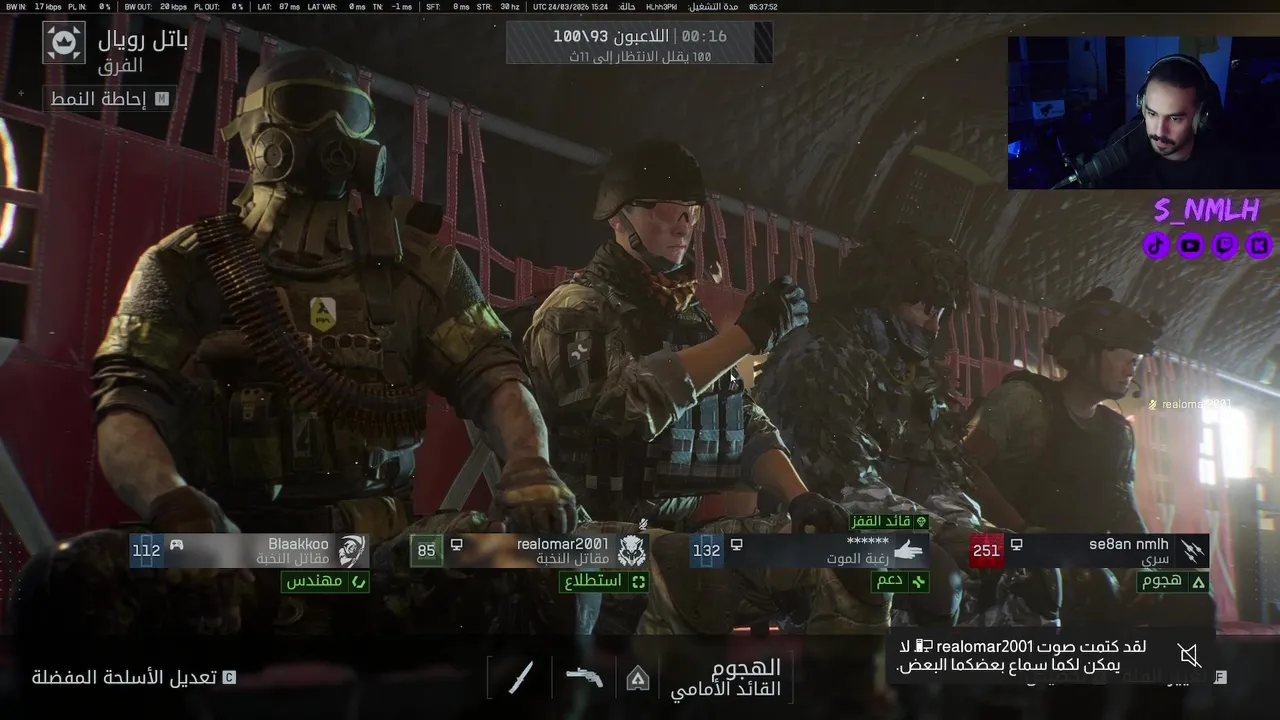Click the muted mic icon above realomar2001 card
Viewport: 1280px width, 720px height.
pos(644,524)
